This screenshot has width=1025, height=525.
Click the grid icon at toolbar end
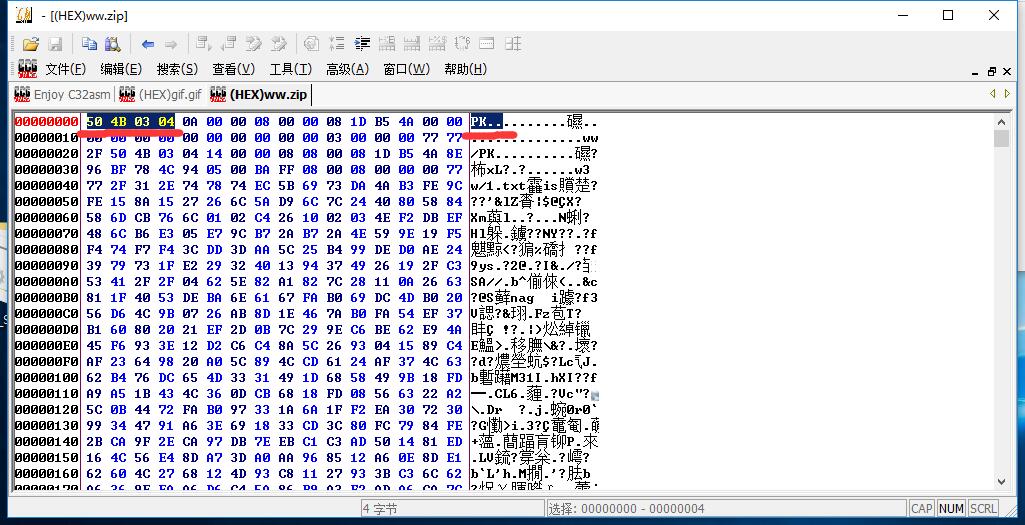[513, 44]
